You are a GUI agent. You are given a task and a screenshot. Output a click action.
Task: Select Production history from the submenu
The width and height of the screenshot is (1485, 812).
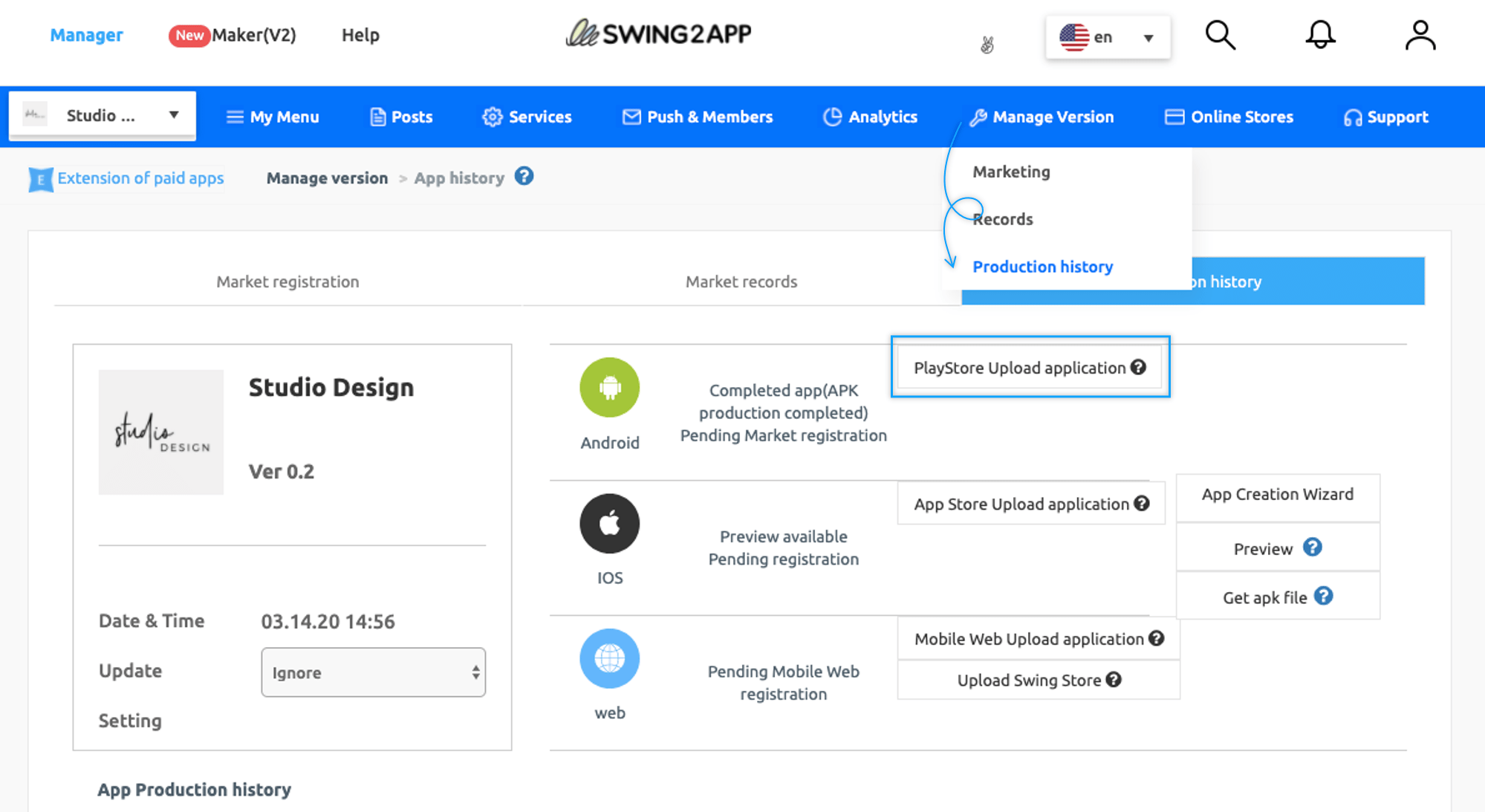click(1042, 267)
